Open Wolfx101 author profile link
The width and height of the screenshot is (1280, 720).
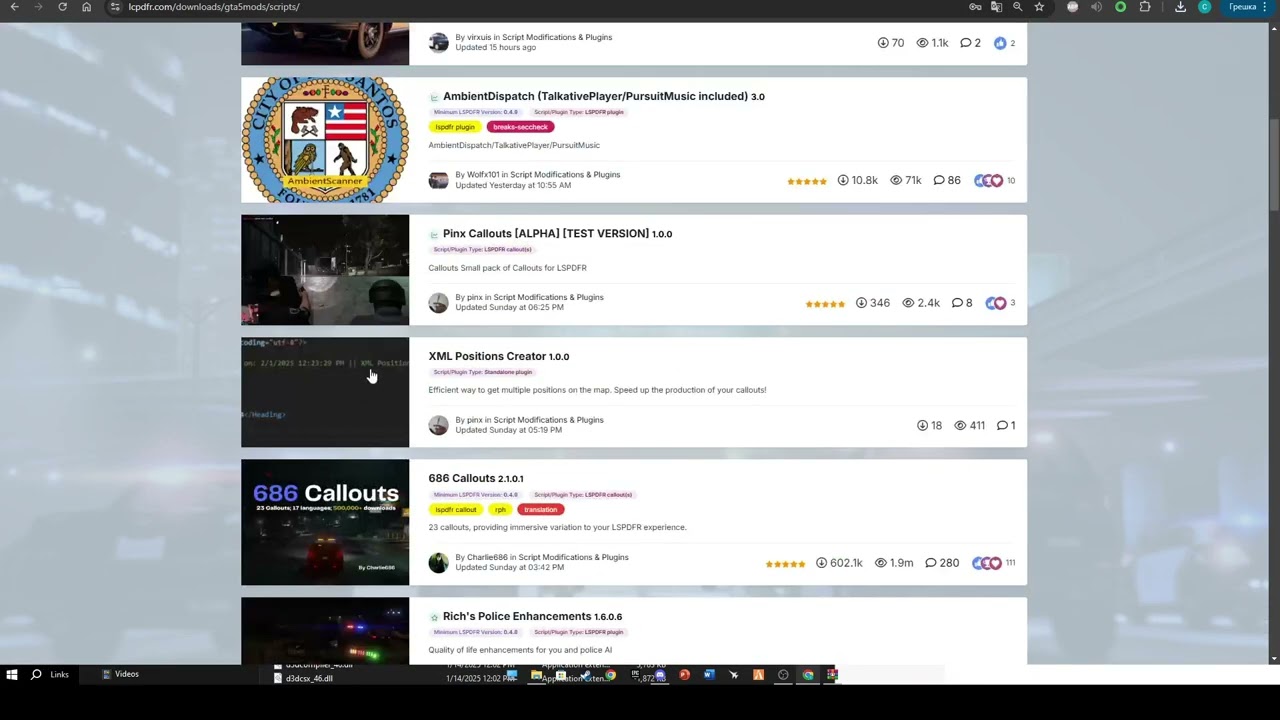pyautogui.click(x=483, y=175)
